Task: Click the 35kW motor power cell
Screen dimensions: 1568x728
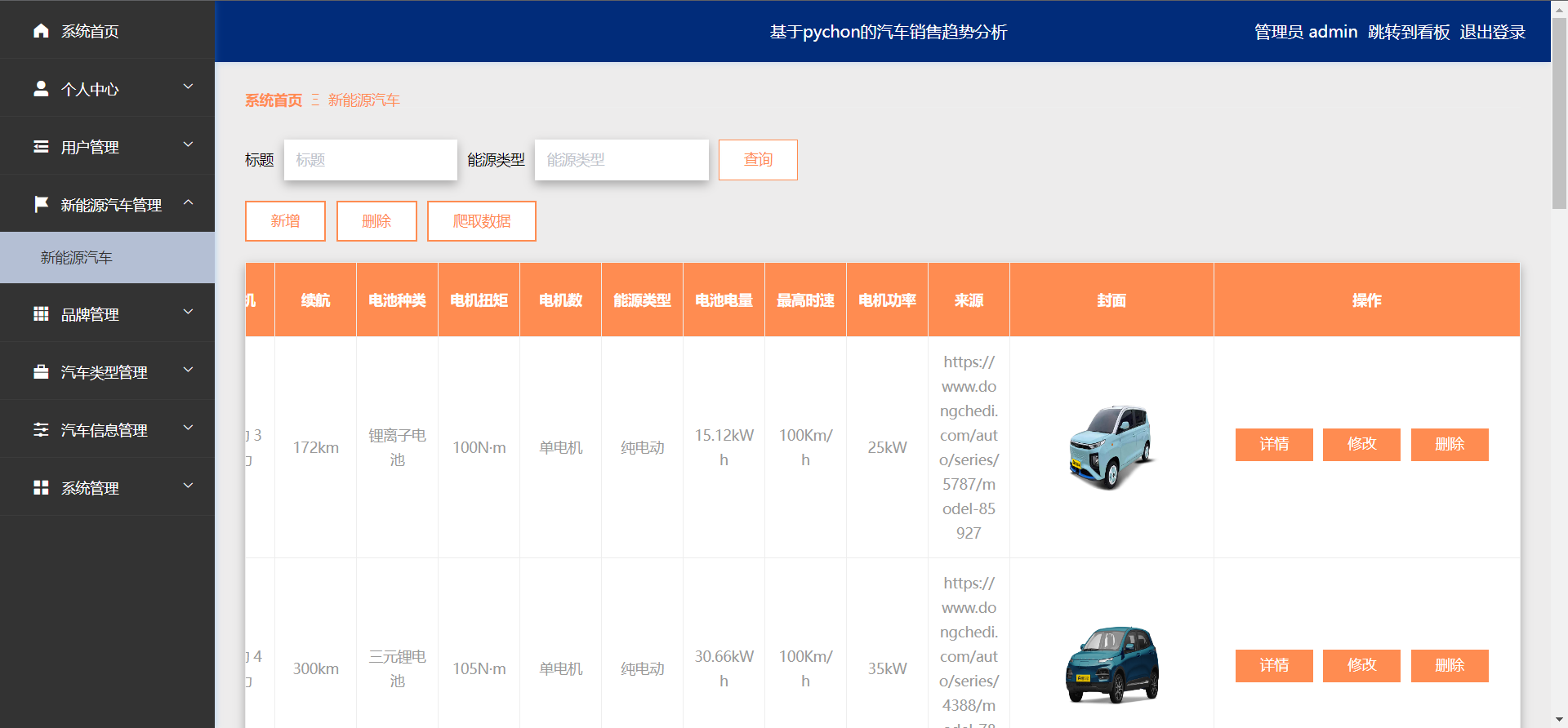Action: (x=887, y=668)
